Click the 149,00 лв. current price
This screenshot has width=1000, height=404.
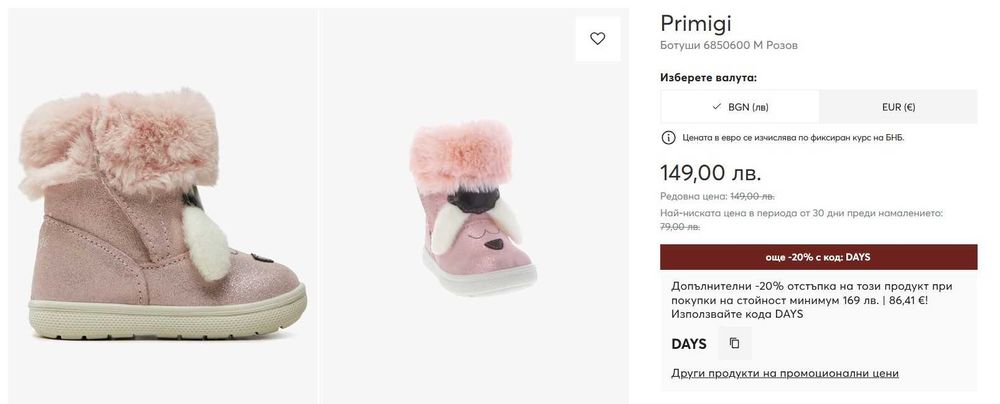[x=711, y=172]
